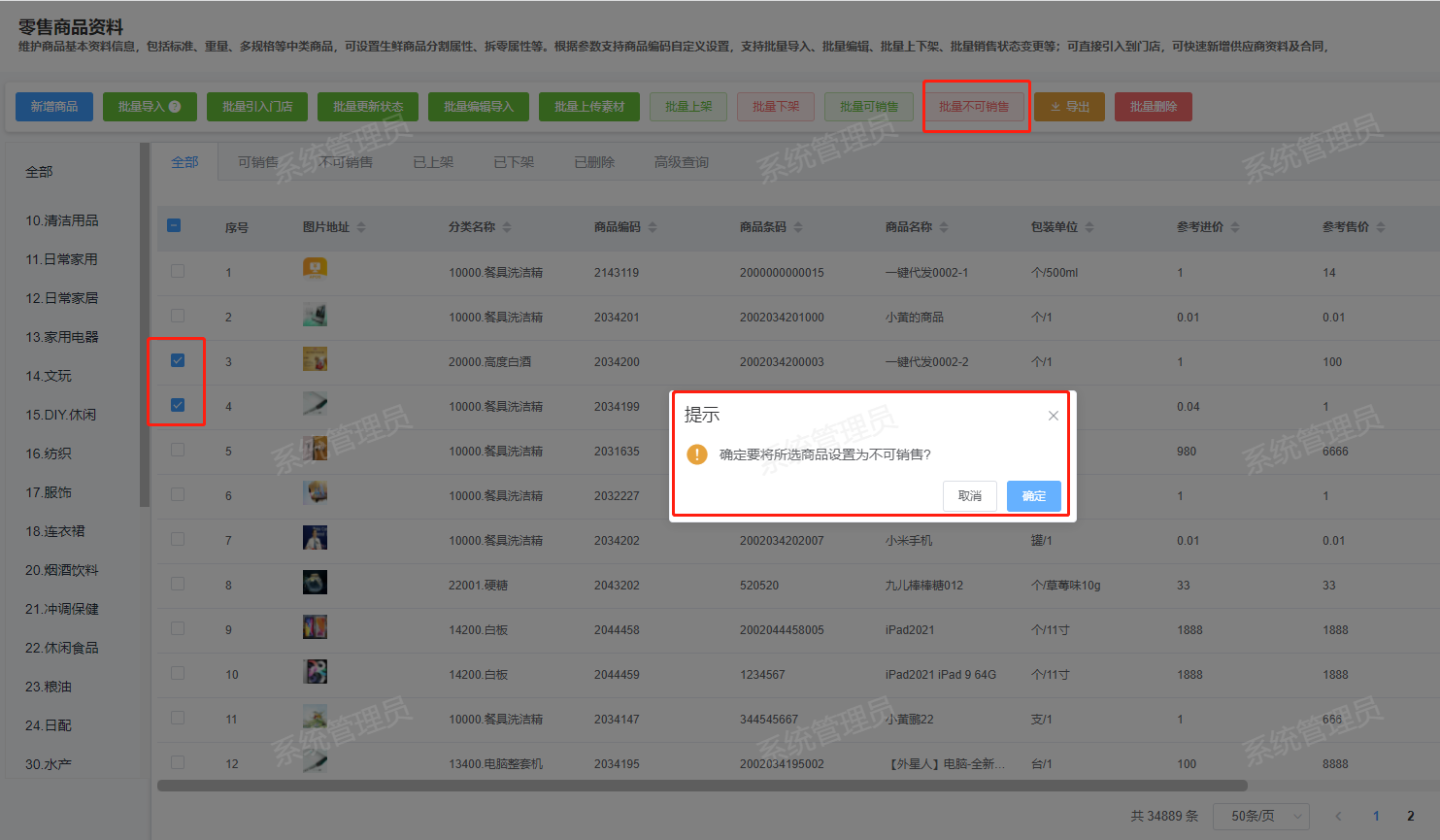Screen dimensions: 1440x840
Task: Sort by 包装单位 column arrows
Action: [x=1089, y=227]
